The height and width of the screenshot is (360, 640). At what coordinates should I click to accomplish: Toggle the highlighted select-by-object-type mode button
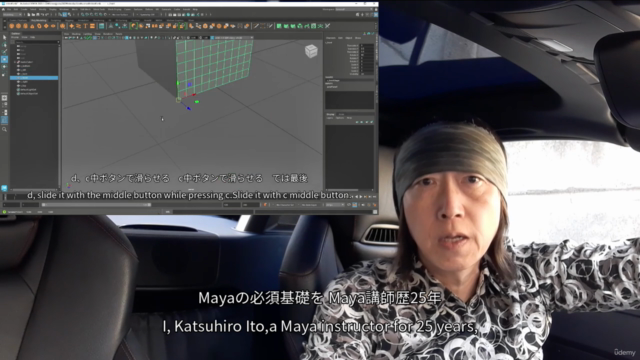tap(64, 15)
